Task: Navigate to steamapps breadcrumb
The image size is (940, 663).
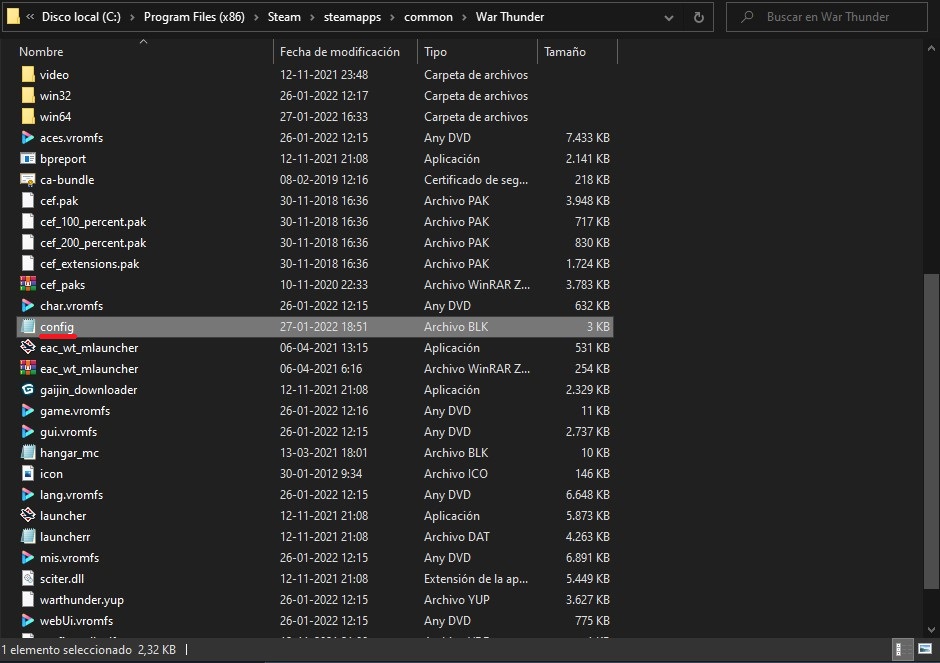Action: click(352, 17)
